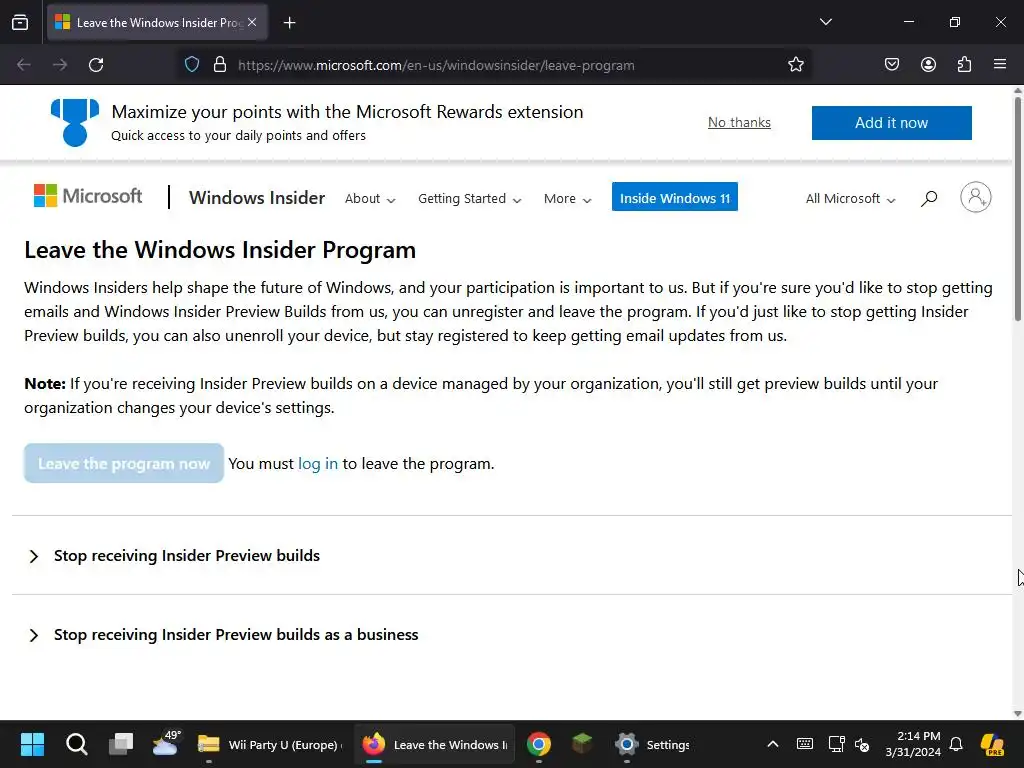The width and height of the screenshot is (1024, 768).
Task: Go to Microsoft home via logo
Action: tap(88, 196)
